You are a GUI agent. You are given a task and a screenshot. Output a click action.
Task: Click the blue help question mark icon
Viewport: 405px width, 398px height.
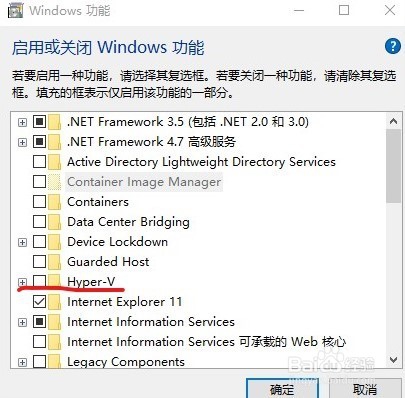[393, 46]
